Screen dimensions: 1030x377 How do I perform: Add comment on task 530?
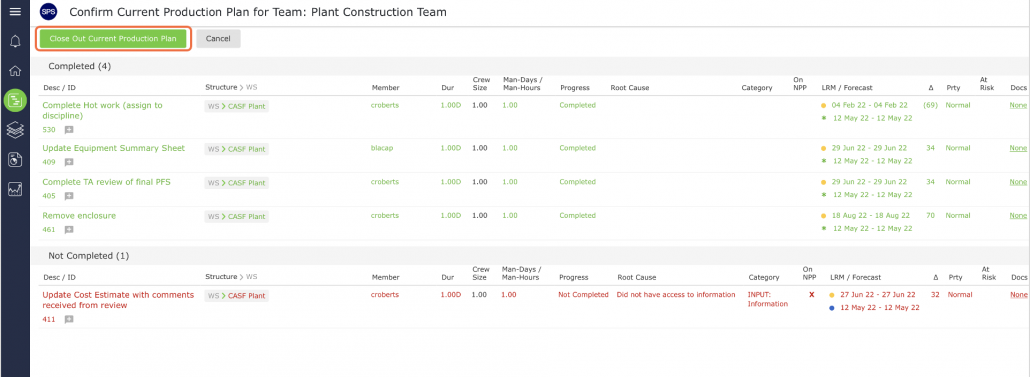pyautogui.click(x=69, y=130)
